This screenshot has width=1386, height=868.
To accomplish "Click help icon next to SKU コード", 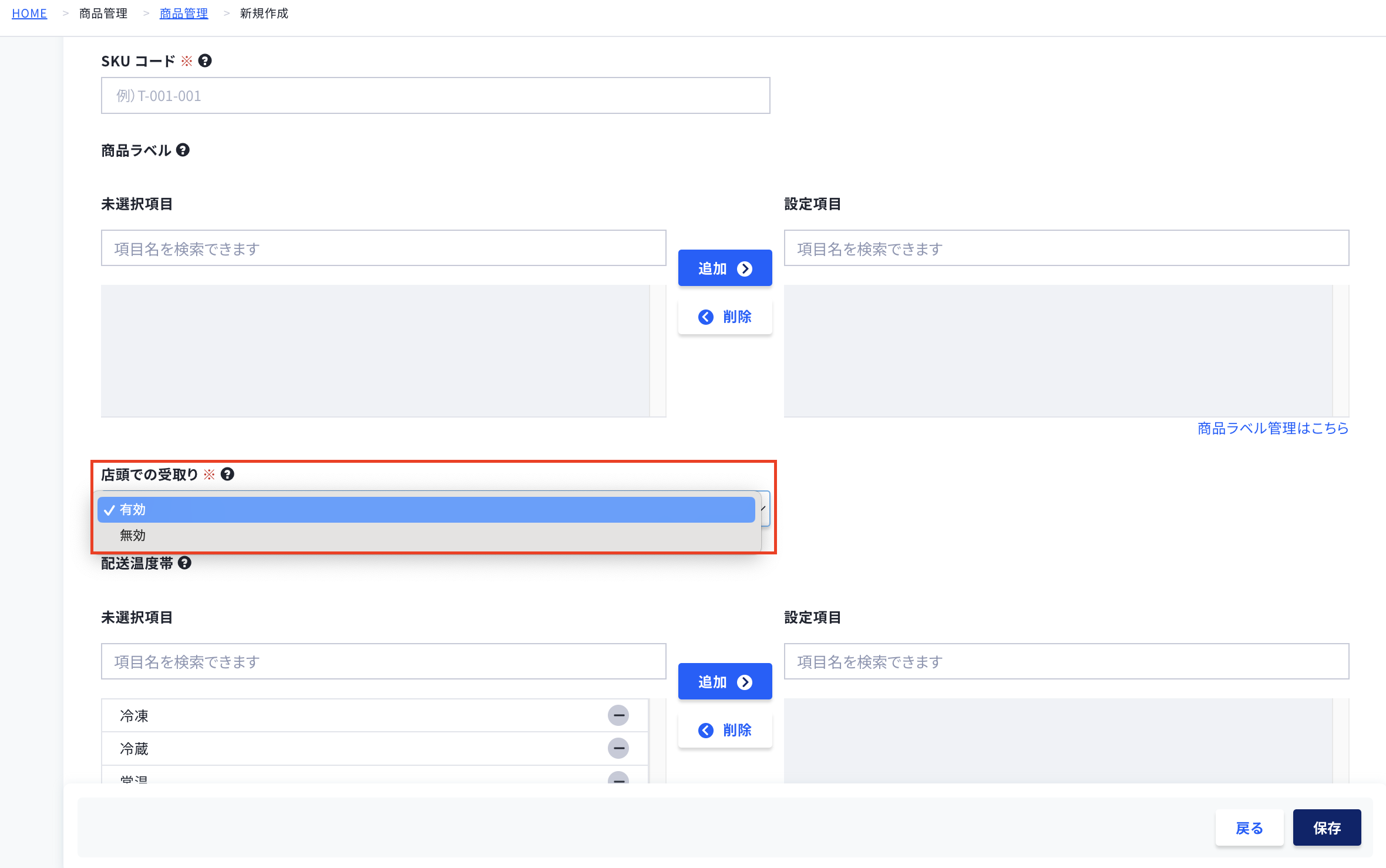I will (205, 60).
